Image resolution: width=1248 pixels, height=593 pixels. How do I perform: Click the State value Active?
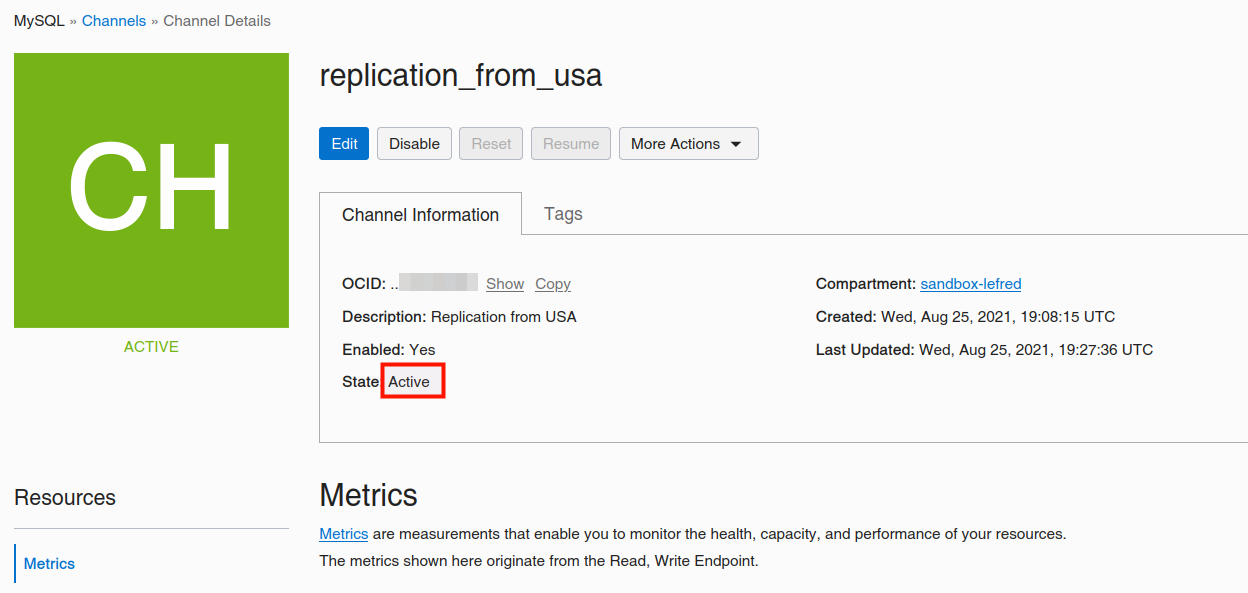409,382
